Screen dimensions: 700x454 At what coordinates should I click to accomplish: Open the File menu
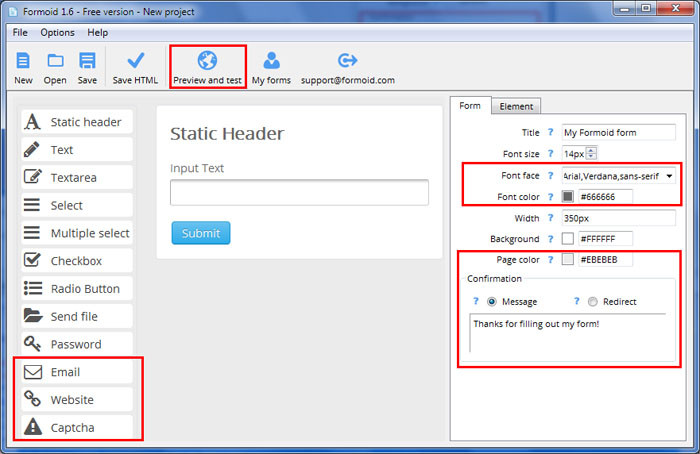tap(20, 33)
